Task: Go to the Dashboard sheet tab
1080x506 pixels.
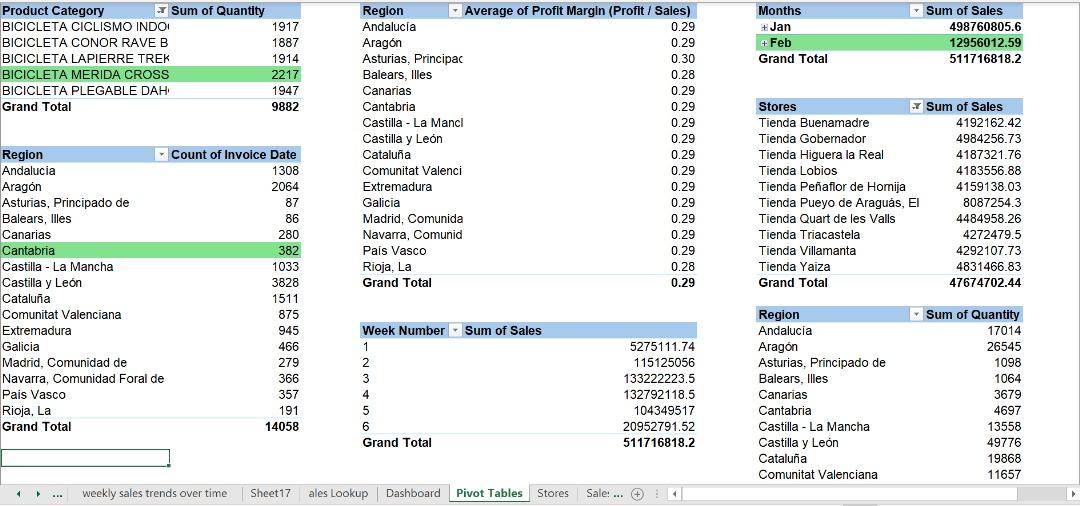Action: (413, 493)
